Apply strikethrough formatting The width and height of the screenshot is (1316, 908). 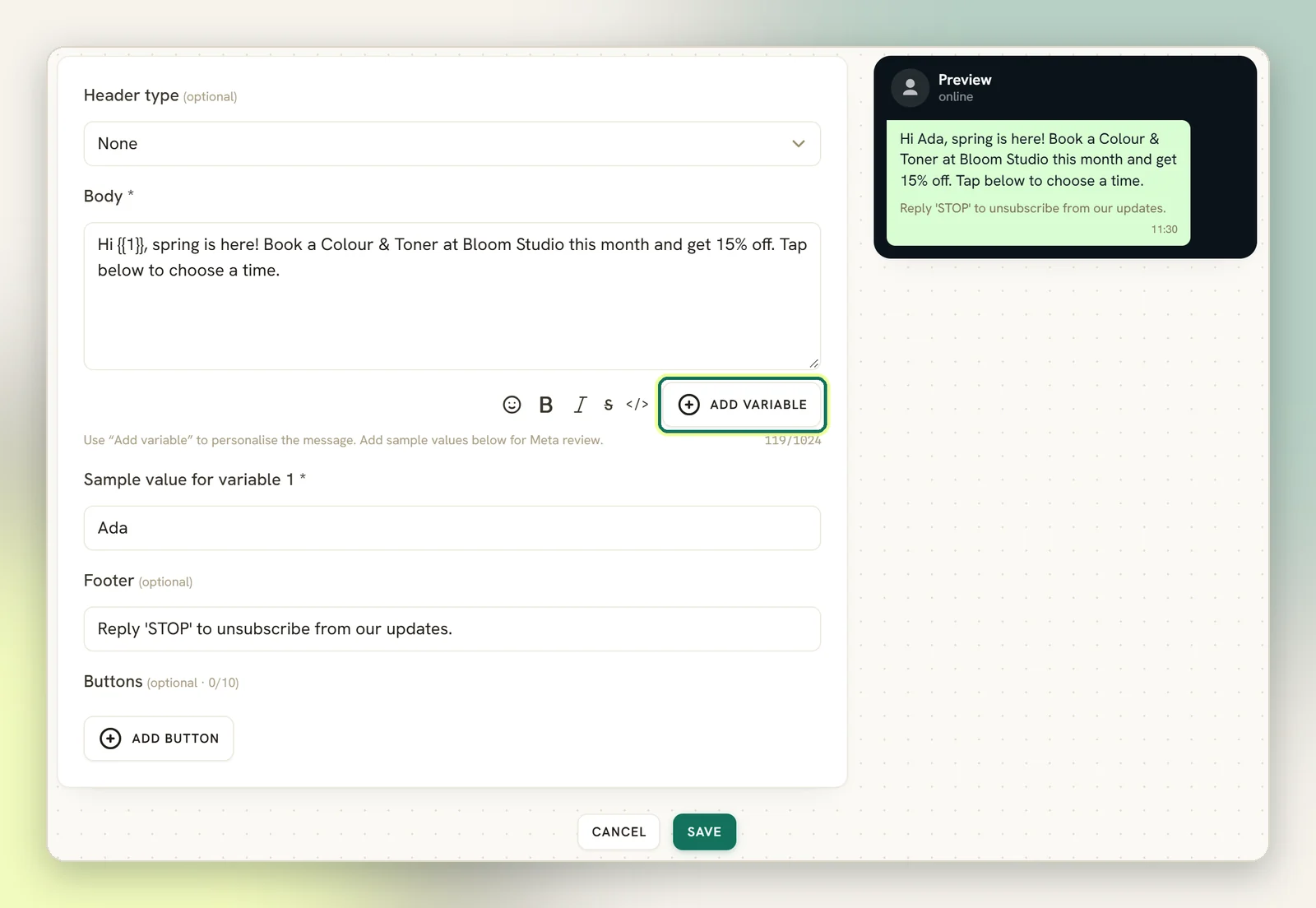tap(609, 405)
